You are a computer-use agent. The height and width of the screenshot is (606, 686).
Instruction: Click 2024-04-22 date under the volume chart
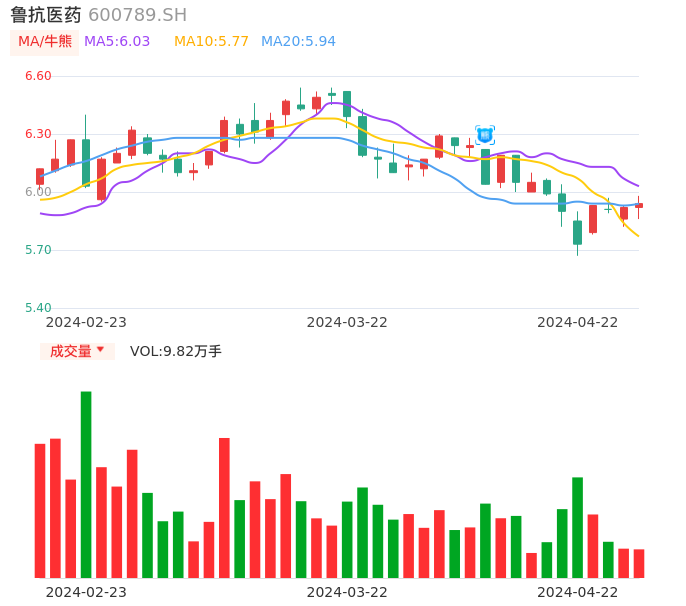click(578, 592)
